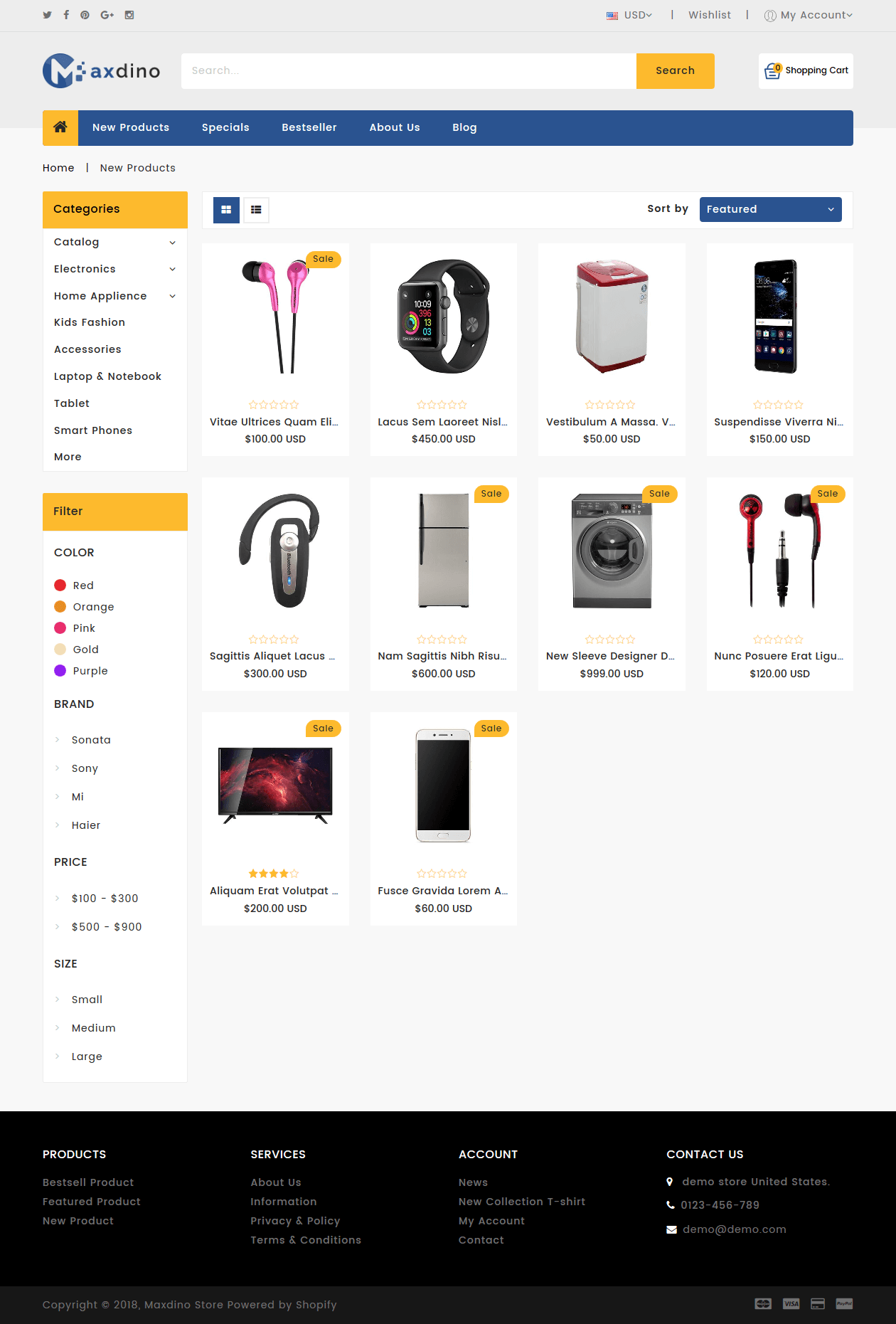Screen dimensions: 896x1324
Task: Open the Specials menu item
Action: [225, 127]
